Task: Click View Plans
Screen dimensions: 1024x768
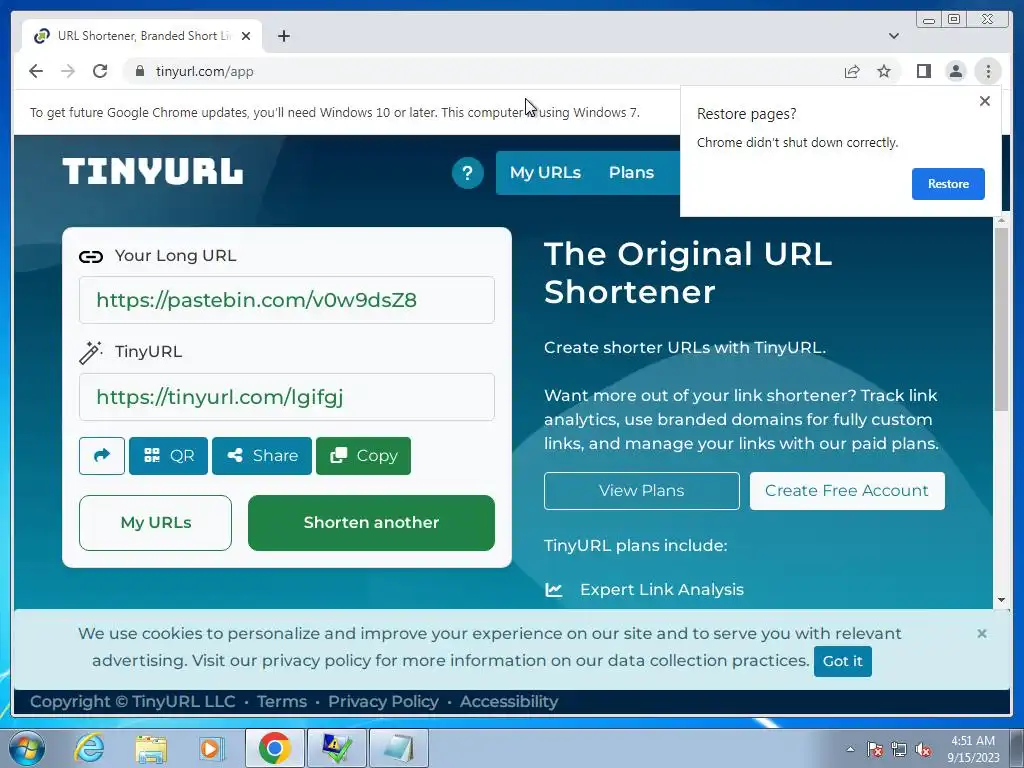Action: click(x=641, y=490)
